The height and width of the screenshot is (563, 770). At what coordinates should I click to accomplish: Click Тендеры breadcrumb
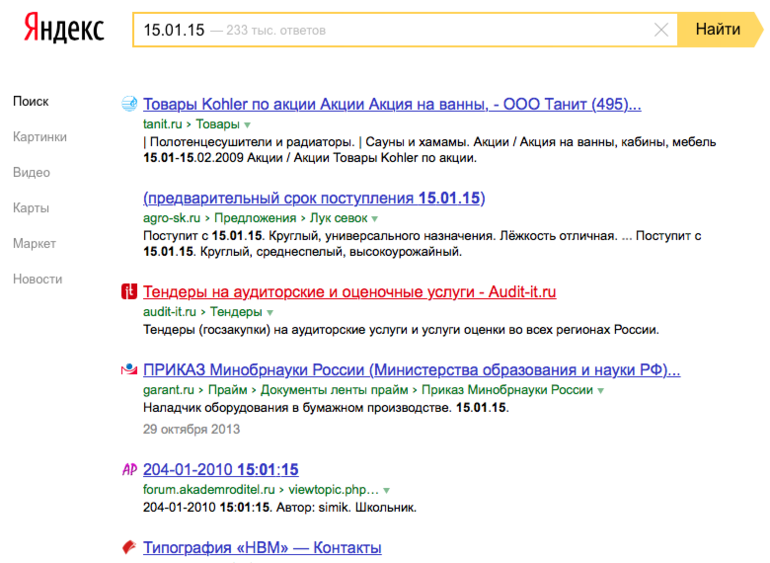(236, 311)
